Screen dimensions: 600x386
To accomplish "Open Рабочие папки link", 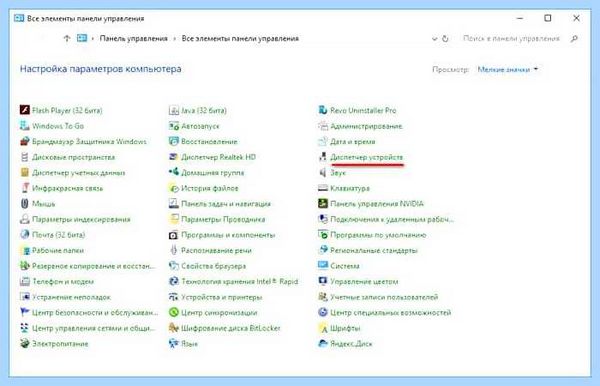I will coord(58,250).
